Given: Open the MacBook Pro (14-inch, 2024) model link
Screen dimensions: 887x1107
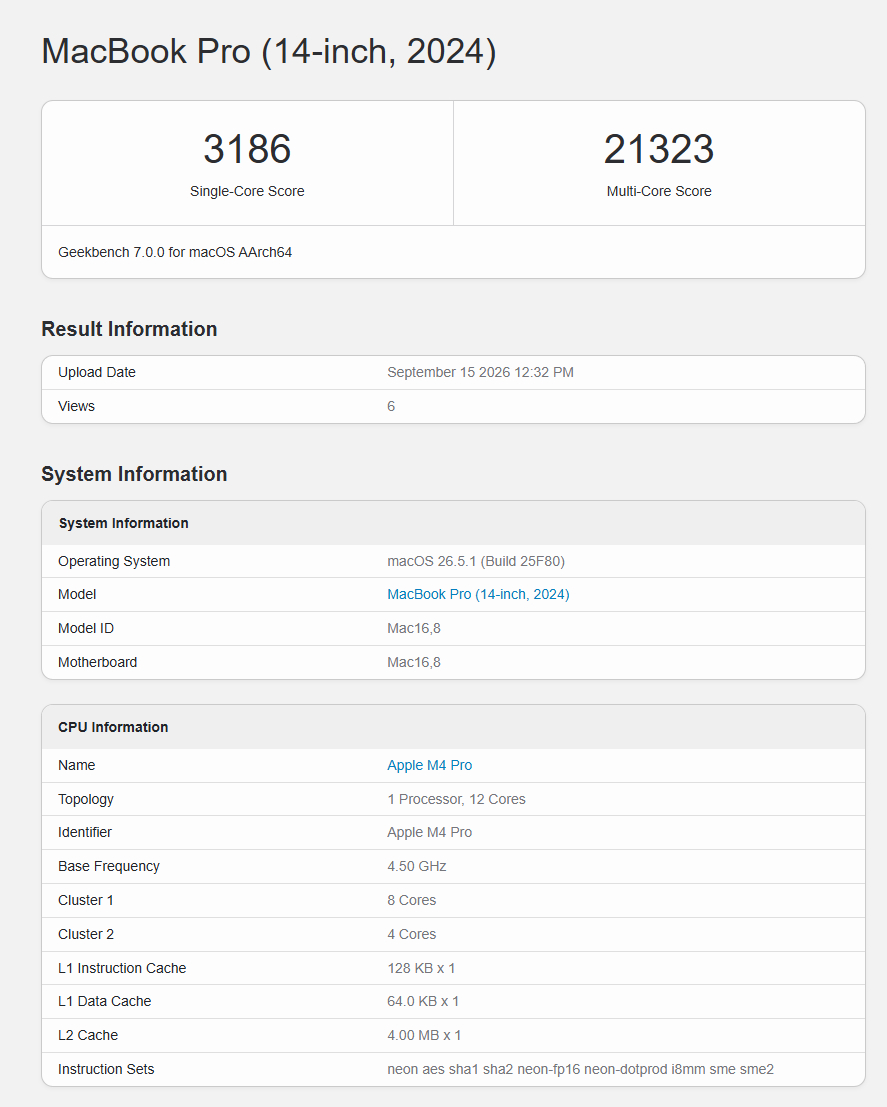Looking at the screenshot, I should click(x=478, y=594).
